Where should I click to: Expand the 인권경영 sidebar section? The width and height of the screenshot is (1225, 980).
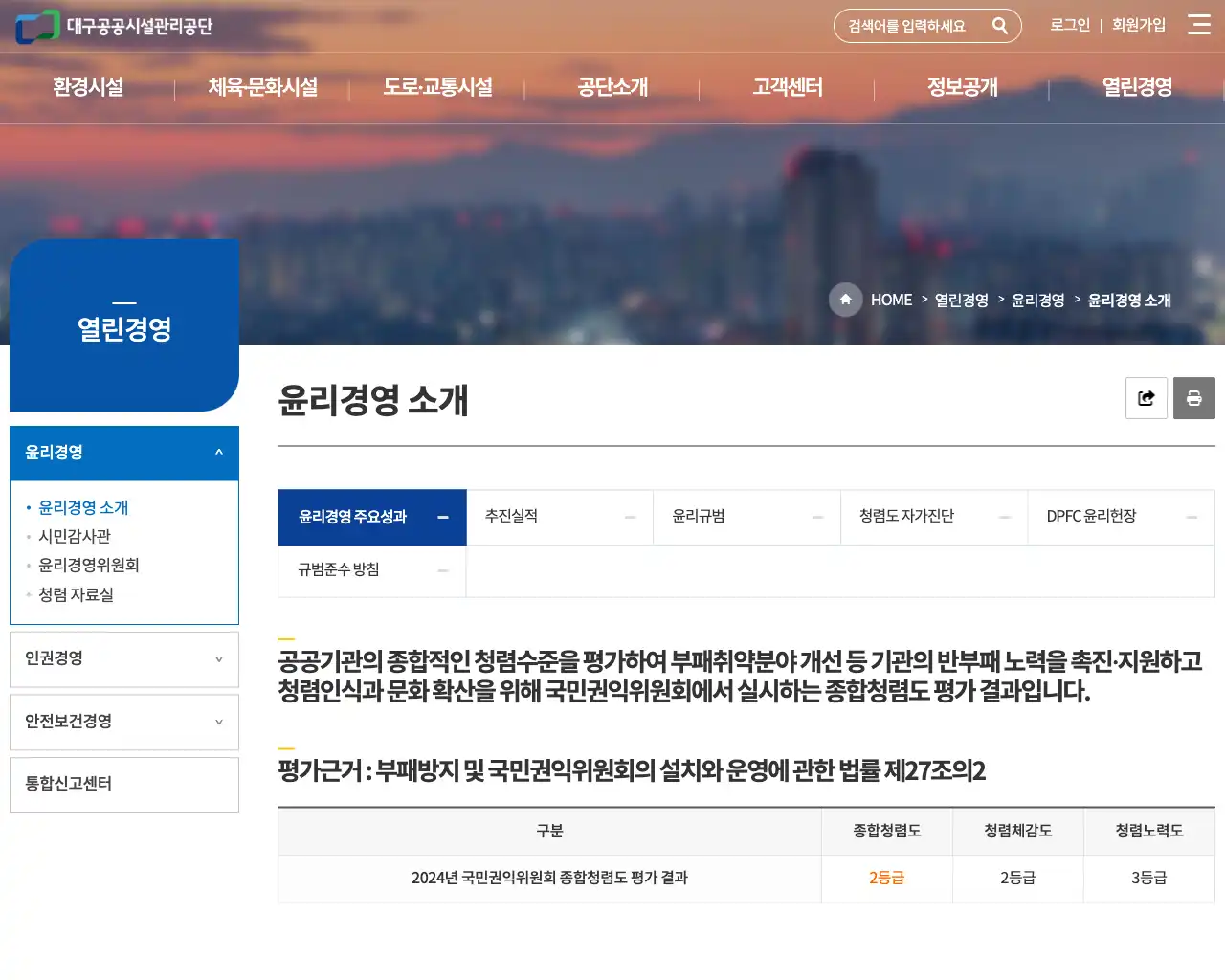[x=123, y=659]
